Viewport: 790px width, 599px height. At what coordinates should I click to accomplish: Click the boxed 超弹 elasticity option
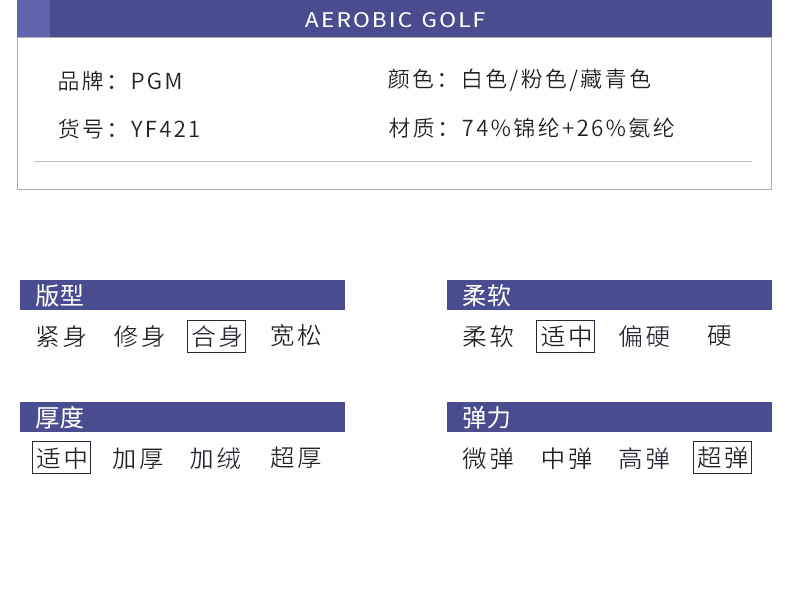click(722, 458)
